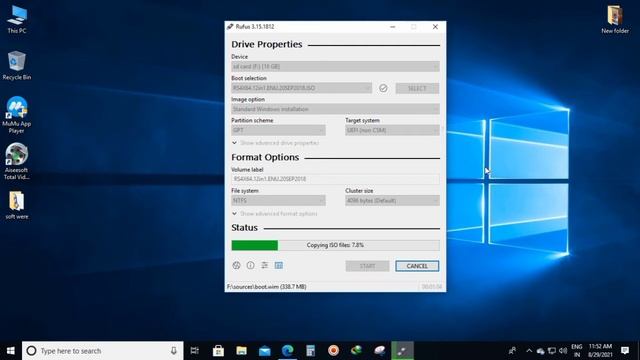Open Microsoft Store from taskbar

coord(218,351)
